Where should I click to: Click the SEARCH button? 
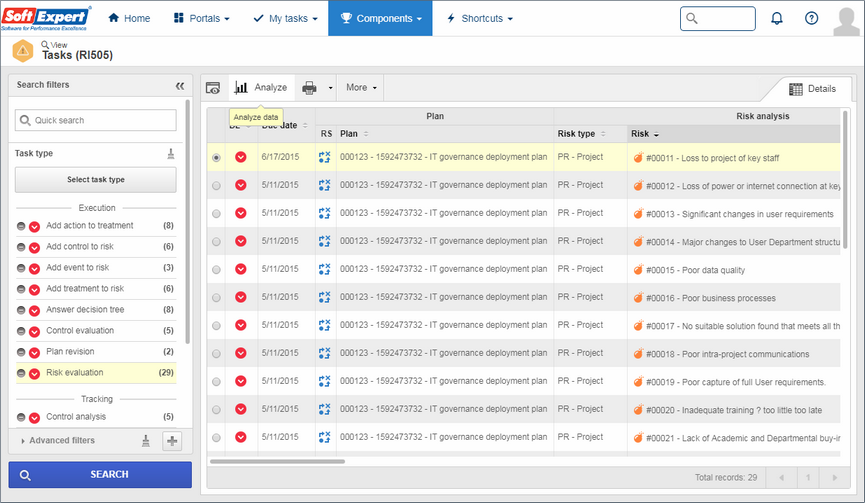tap(100, 475)
